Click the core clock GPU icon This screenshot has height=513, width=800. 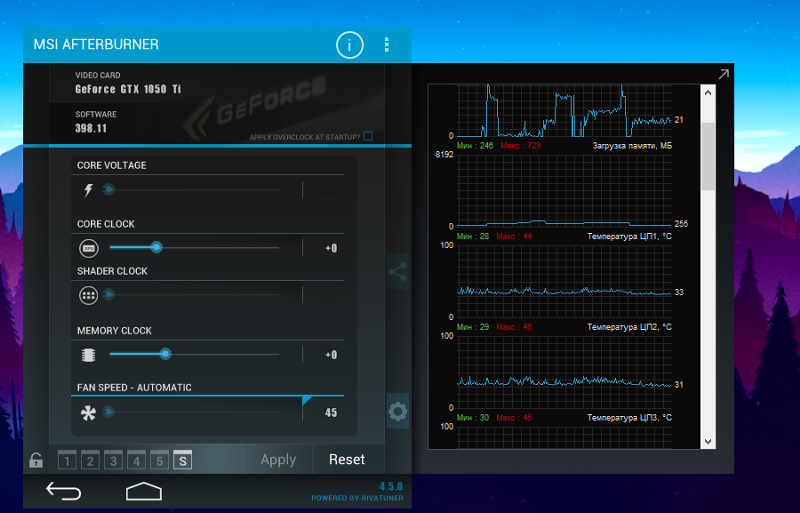click(x=89, y=248)
